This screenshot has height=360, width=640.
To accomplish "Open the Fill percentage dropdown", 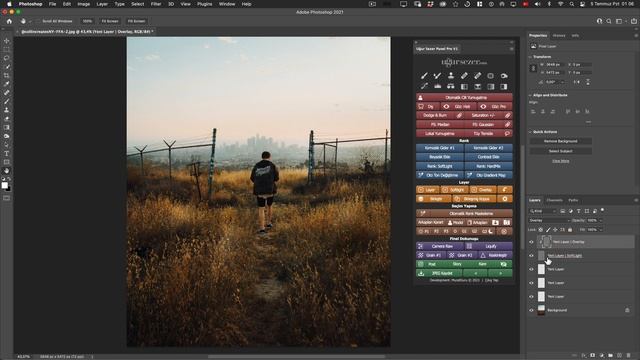I will click(x=600, y=230).
